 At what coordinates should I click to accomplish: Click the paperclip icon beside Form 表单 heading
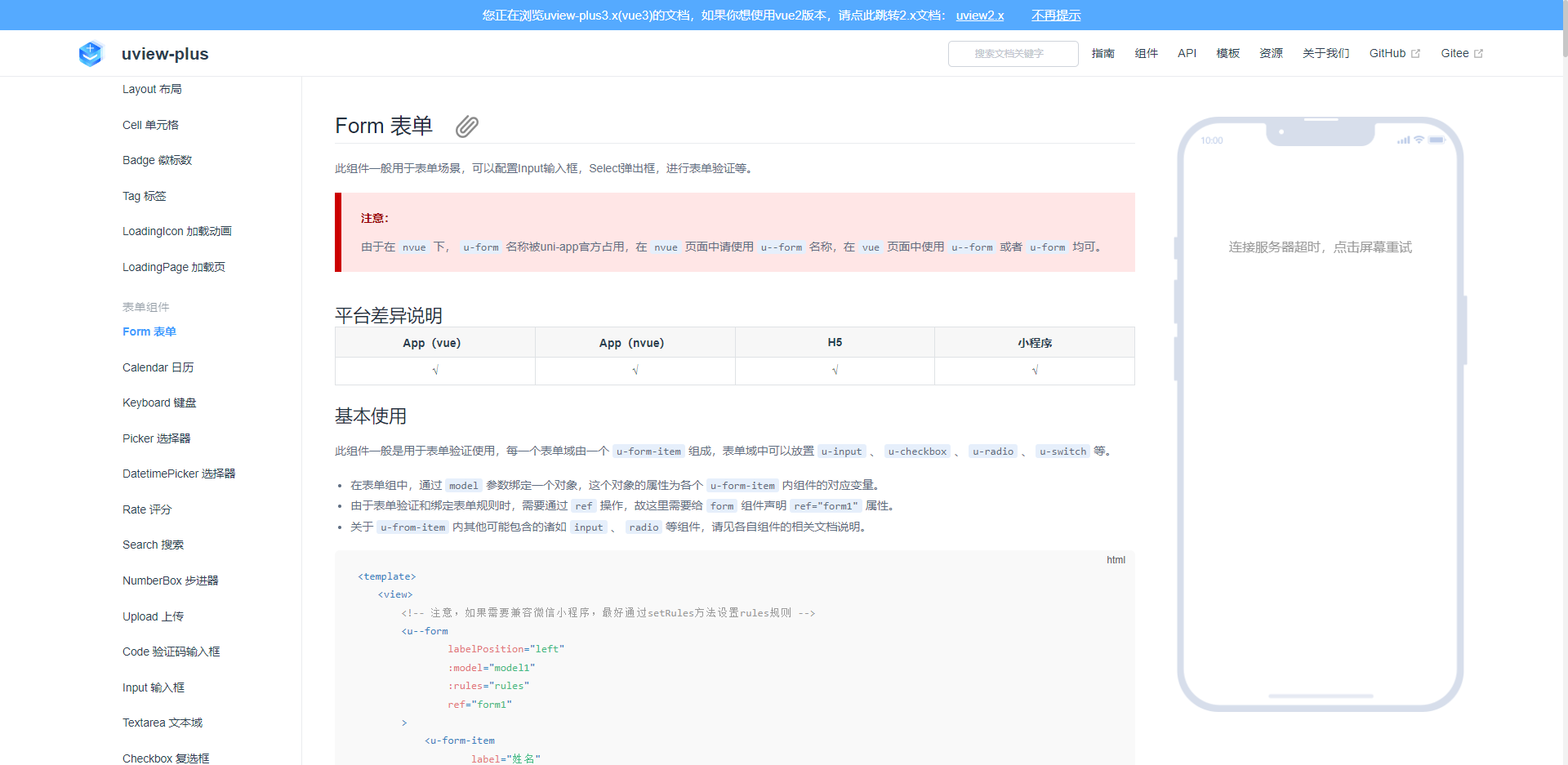pos(466,127)
